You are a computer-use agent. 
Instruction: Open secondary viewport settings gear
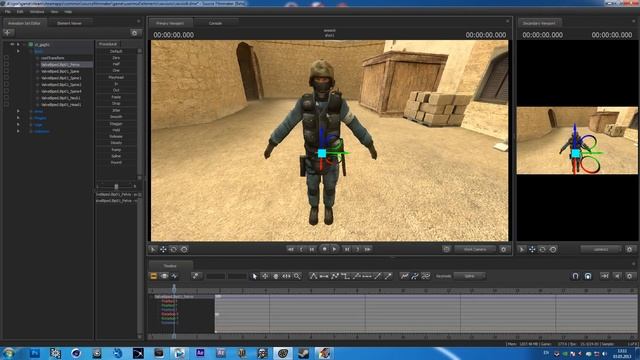(629, 249)
